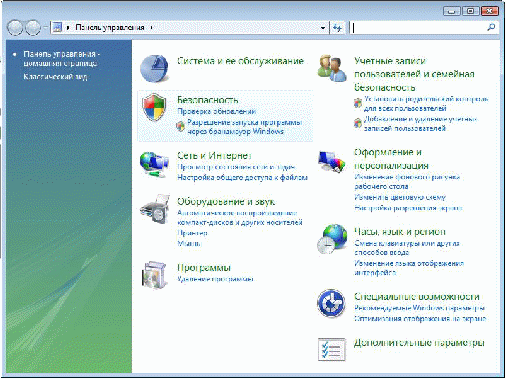The image size is (506, 379).
Task: Click the Additional Options checklist icon
Action: (332, 349)
